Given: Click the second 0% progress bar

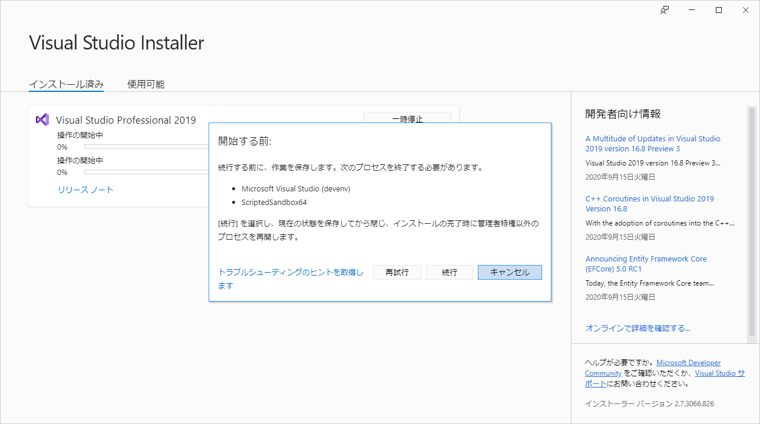Looking at the screenshot, I should tap(146, 172).
